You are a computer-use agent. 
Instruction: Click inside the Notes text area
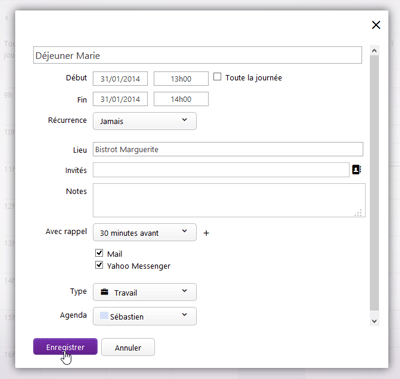click(229, 200)
